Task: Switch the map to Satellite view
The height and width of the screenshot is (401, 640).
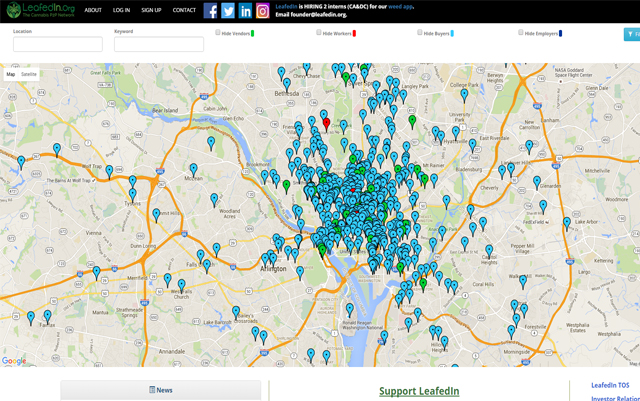Action: [x=29, y=74]
